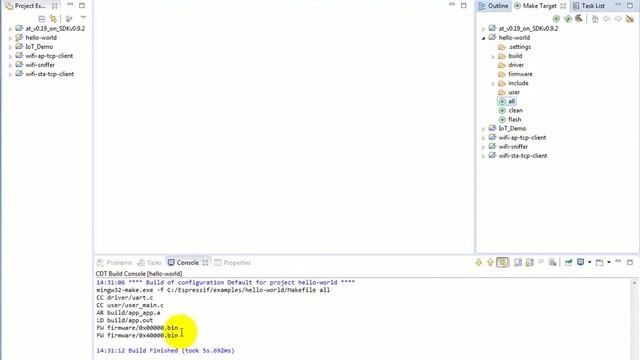
Task: Click the Project Explorer focus task icon
Action: (x=69, y=19)
